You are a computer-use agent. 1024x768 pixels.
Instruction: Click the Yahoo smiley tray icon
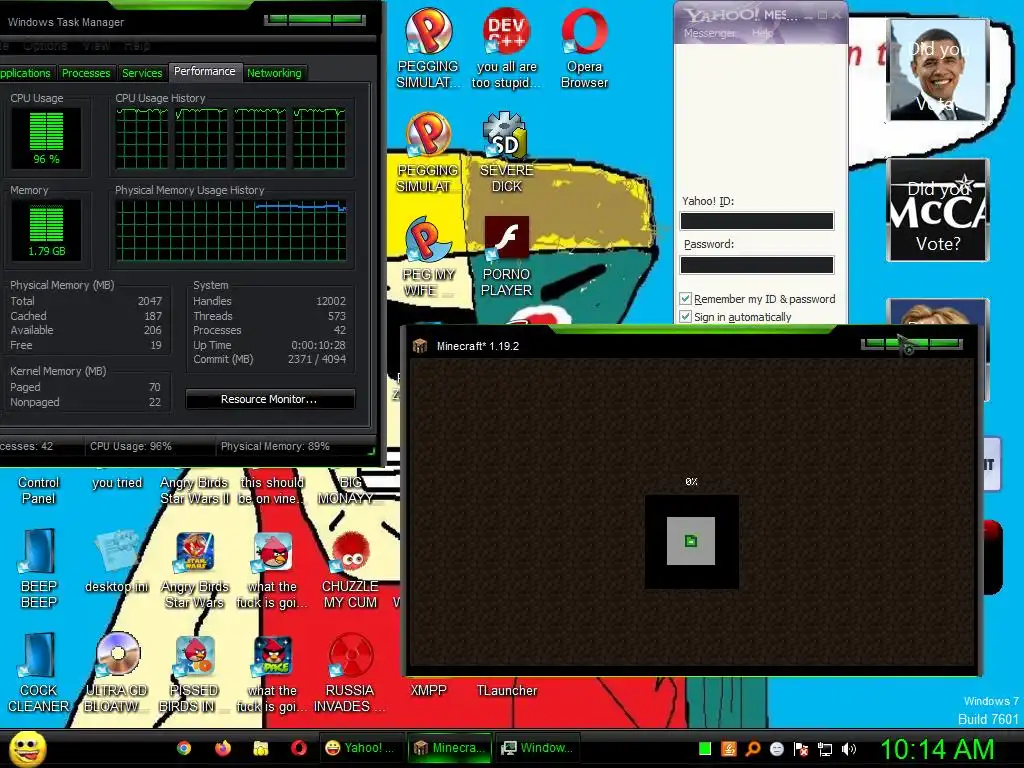pos(776,749)
